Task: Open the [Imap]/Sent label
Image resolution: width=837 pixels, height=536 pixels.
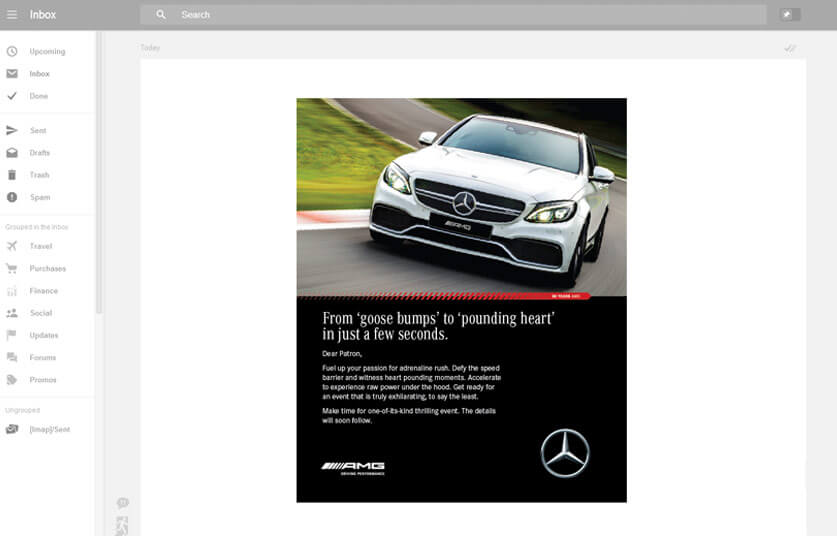Action: tap(50, 429)
